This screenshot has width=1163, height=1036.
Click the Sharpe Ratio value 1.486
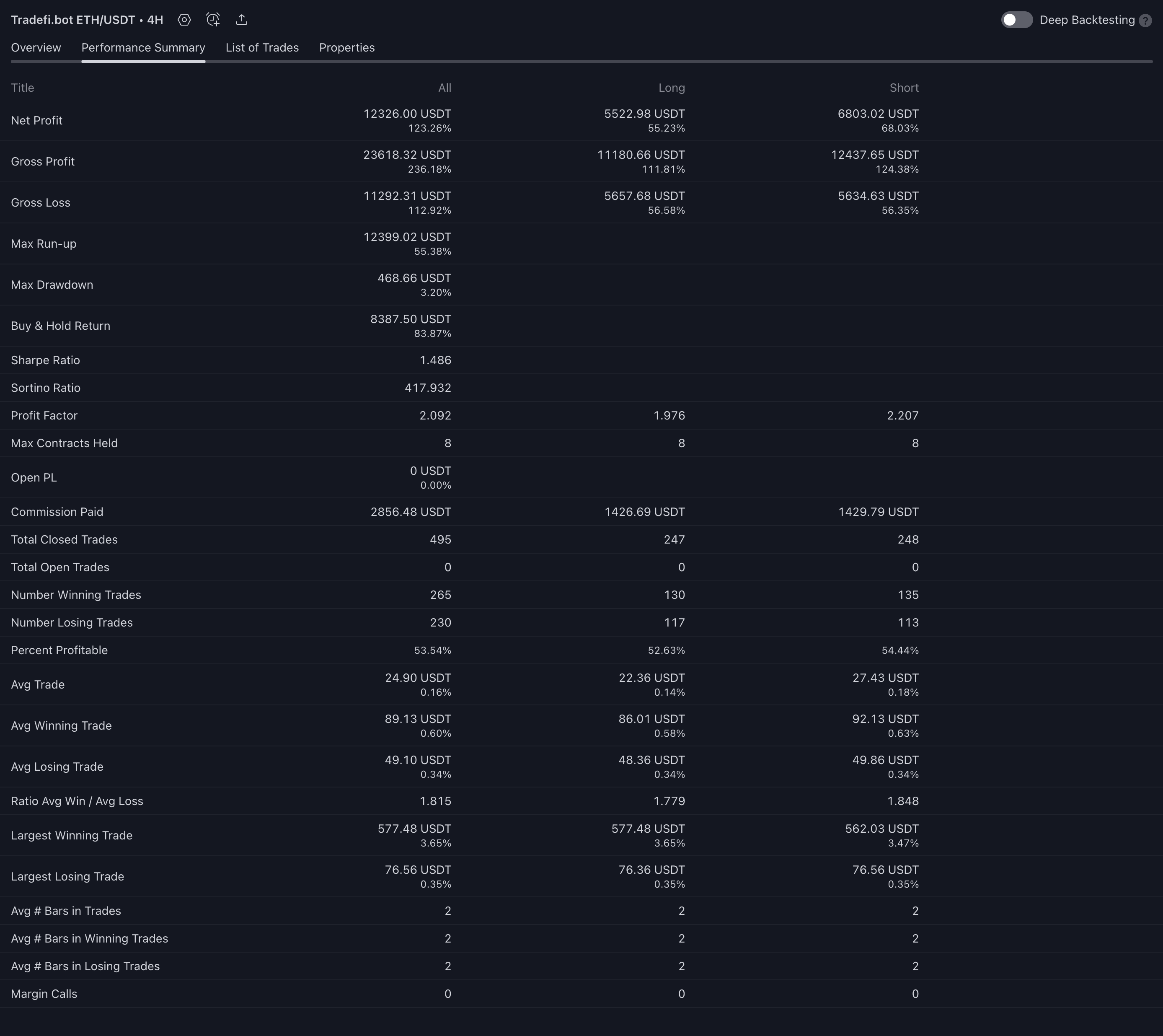pyautogui.click(x=435, y=360)
